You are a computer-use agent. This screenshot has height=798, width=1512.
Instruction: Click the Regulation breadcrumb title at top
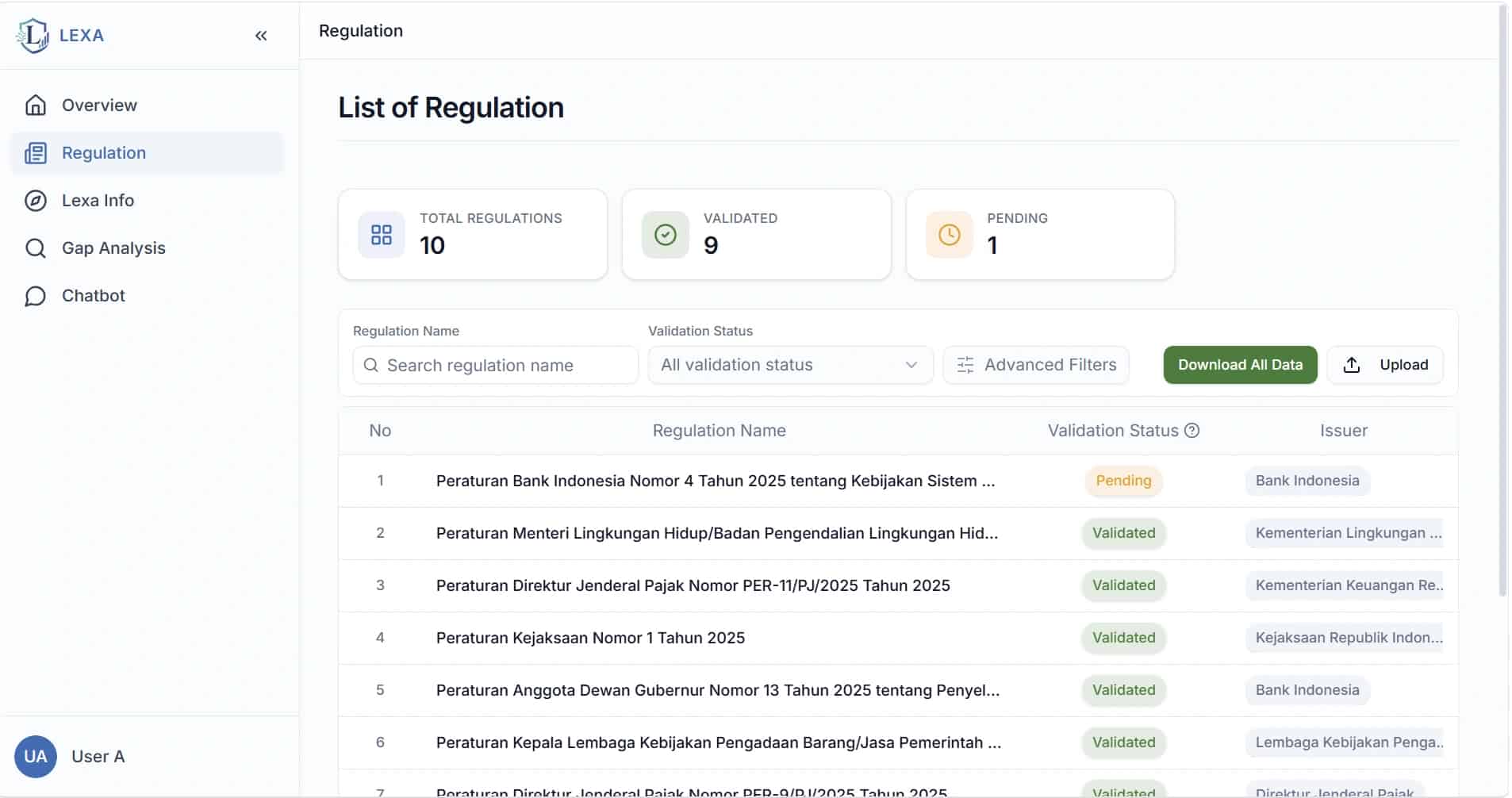coord(361,31)
